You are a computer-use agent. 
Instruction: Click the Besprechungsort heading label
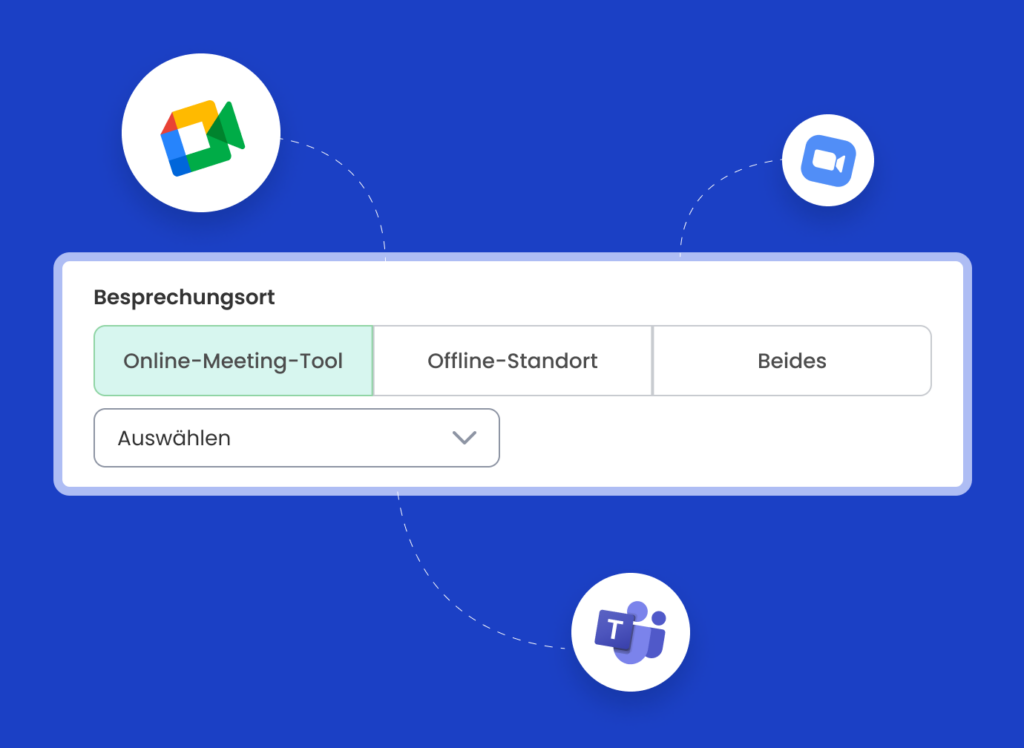(x=184, y=298)
